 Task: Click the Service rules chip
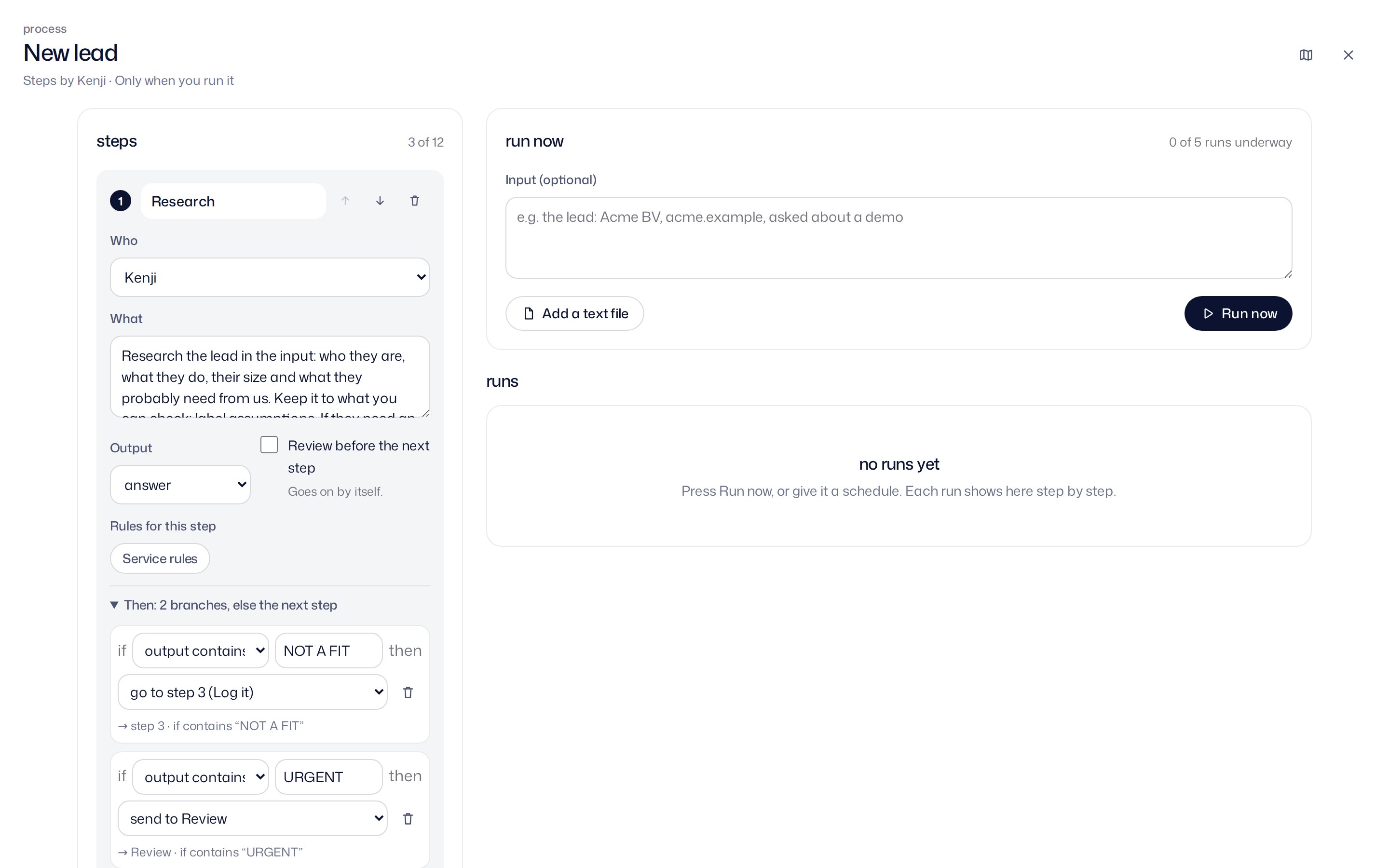[x=160, y=558]
